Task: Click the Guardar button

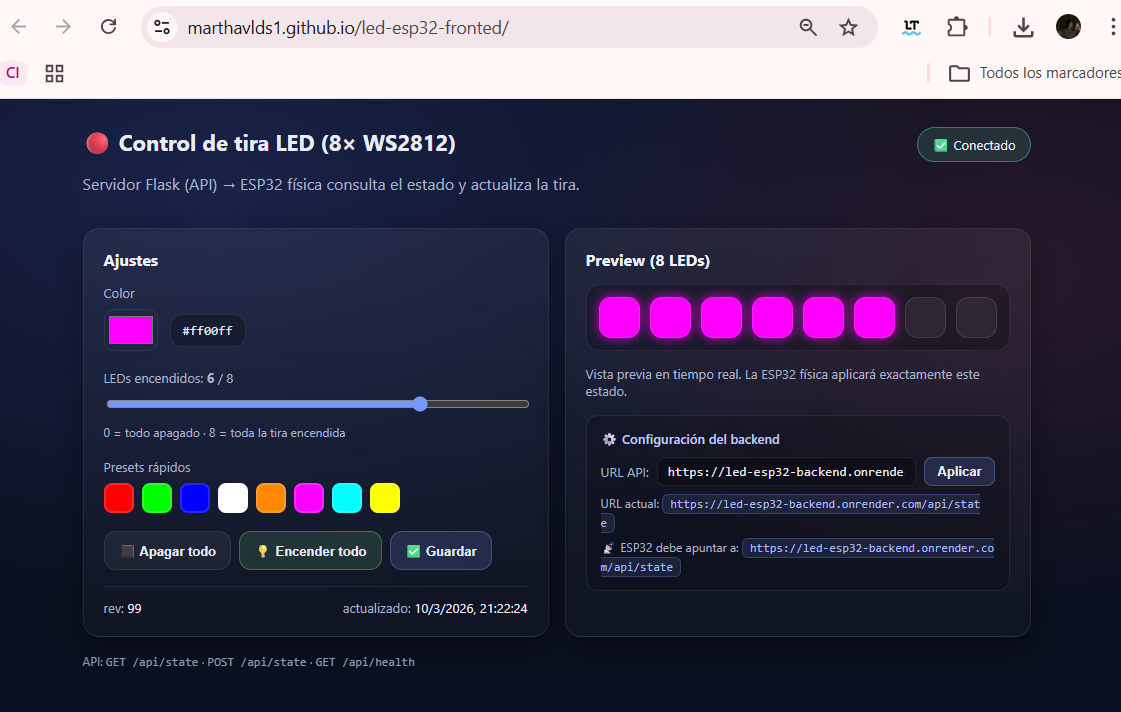Action: [441, 551]
